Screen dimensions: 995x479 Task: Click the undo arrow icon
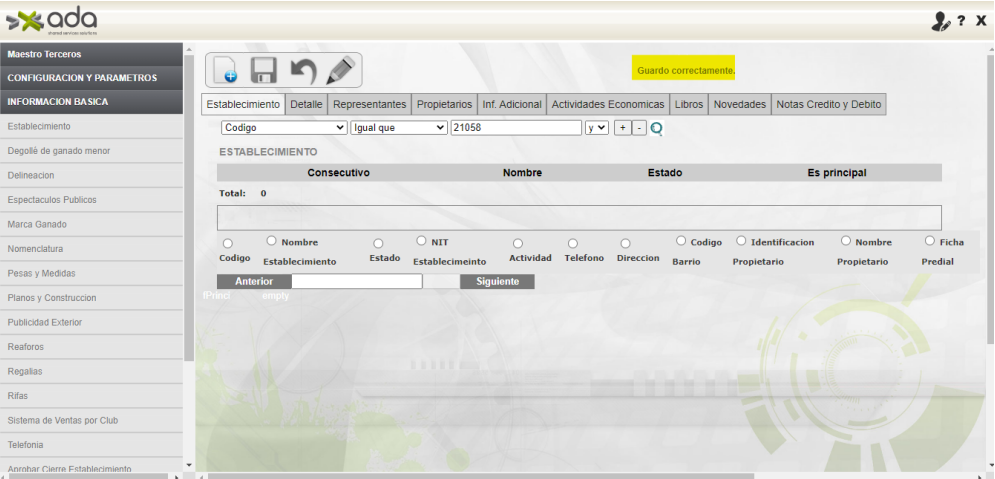[302, 71]
